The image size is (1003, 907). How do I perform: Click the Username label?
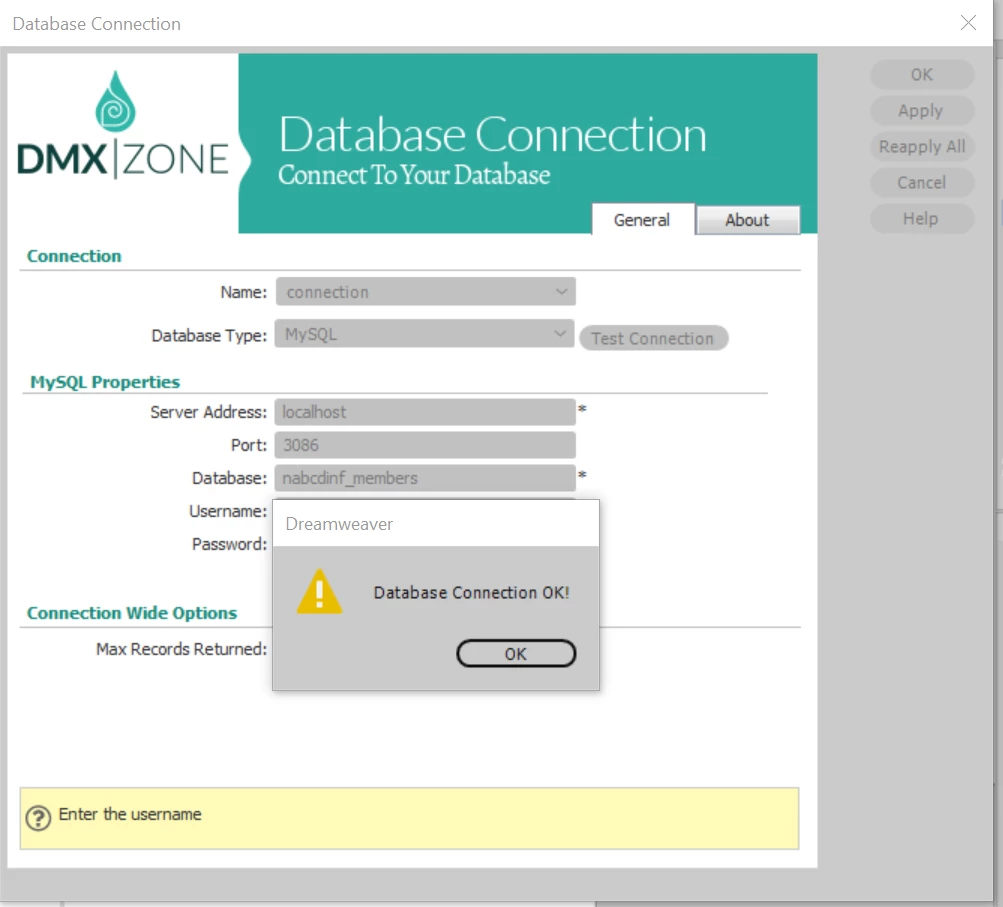tap(228, 511)
